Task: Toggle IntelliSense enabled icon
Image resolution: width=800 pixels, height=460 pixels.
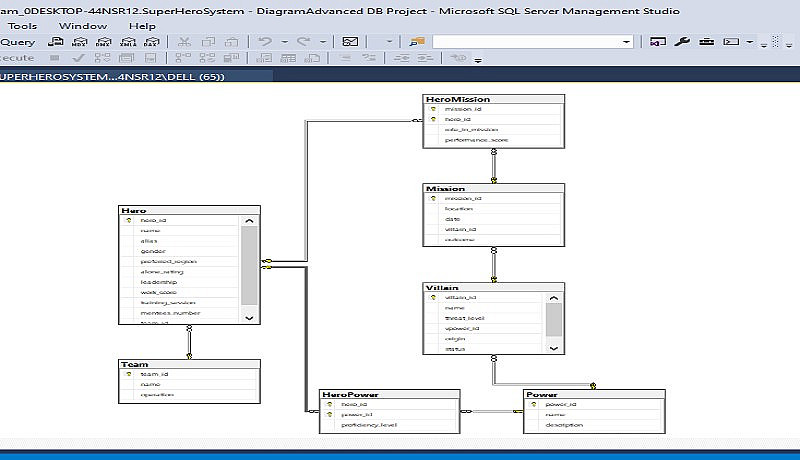Action: click(150, 58)
